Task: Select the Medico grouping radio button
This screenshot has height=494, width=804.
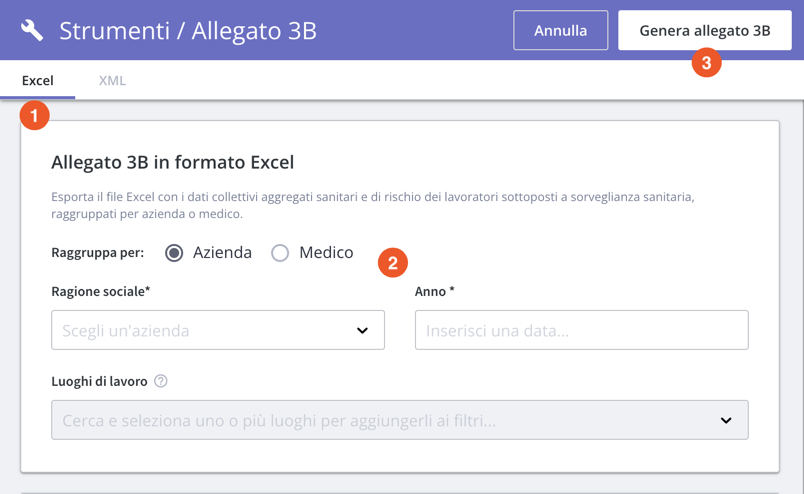Action: pos(280,253)
